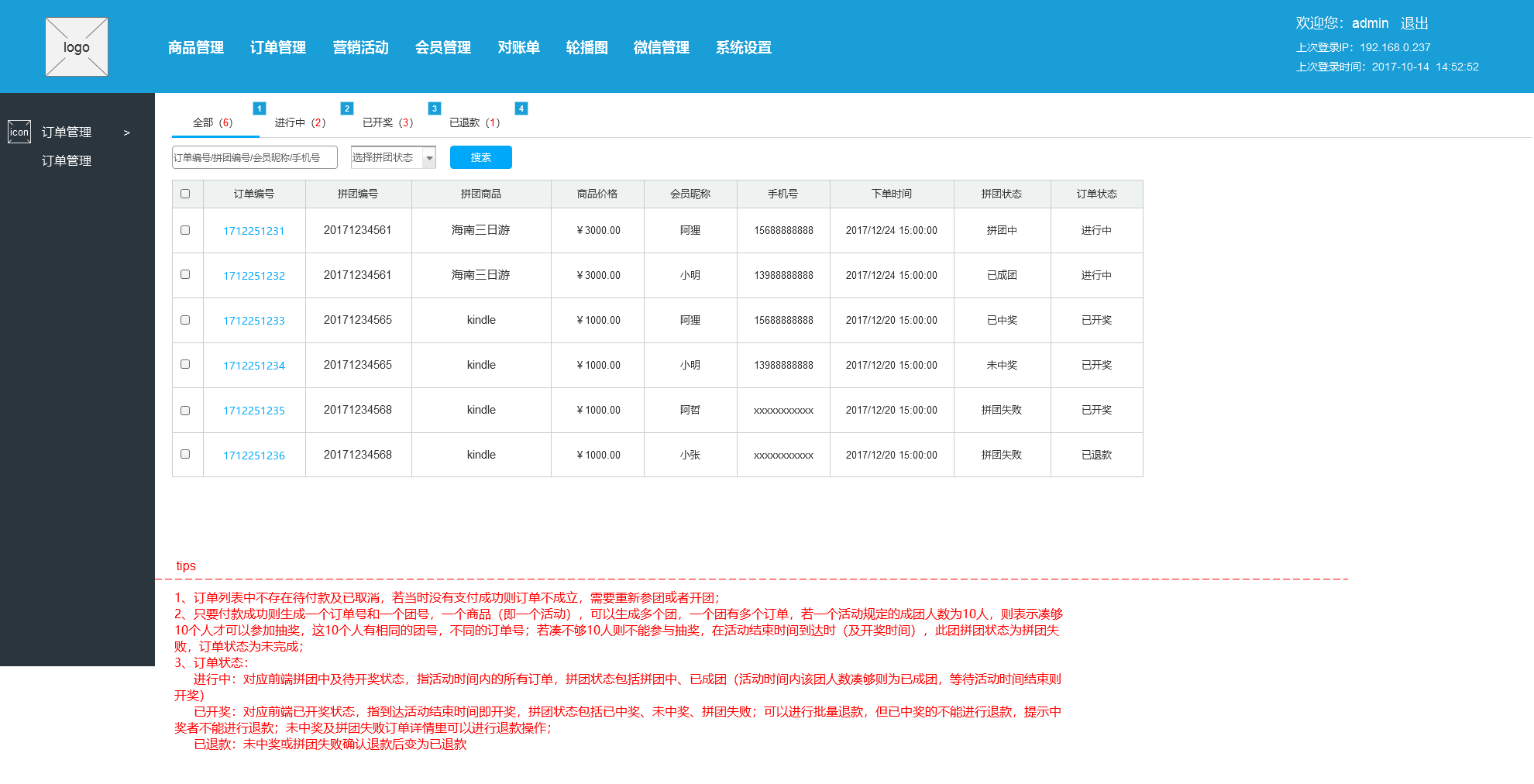
Task: Click the tips heading text
Action: pyautogui.click(x=186, y=566)
